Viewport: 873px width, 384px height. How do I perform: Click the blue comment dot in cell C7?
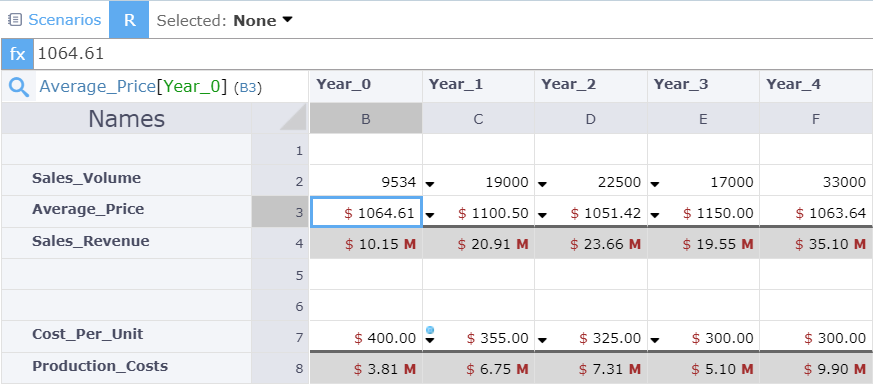[x=430, y=329]
